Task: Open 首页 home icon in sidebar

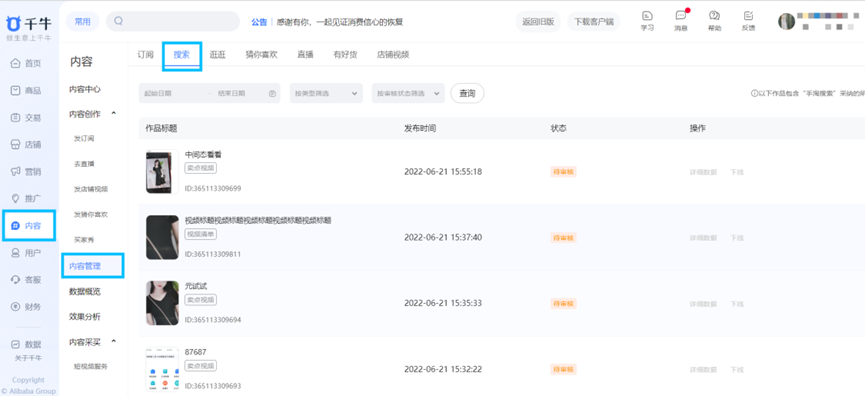Action: [15, 63]
